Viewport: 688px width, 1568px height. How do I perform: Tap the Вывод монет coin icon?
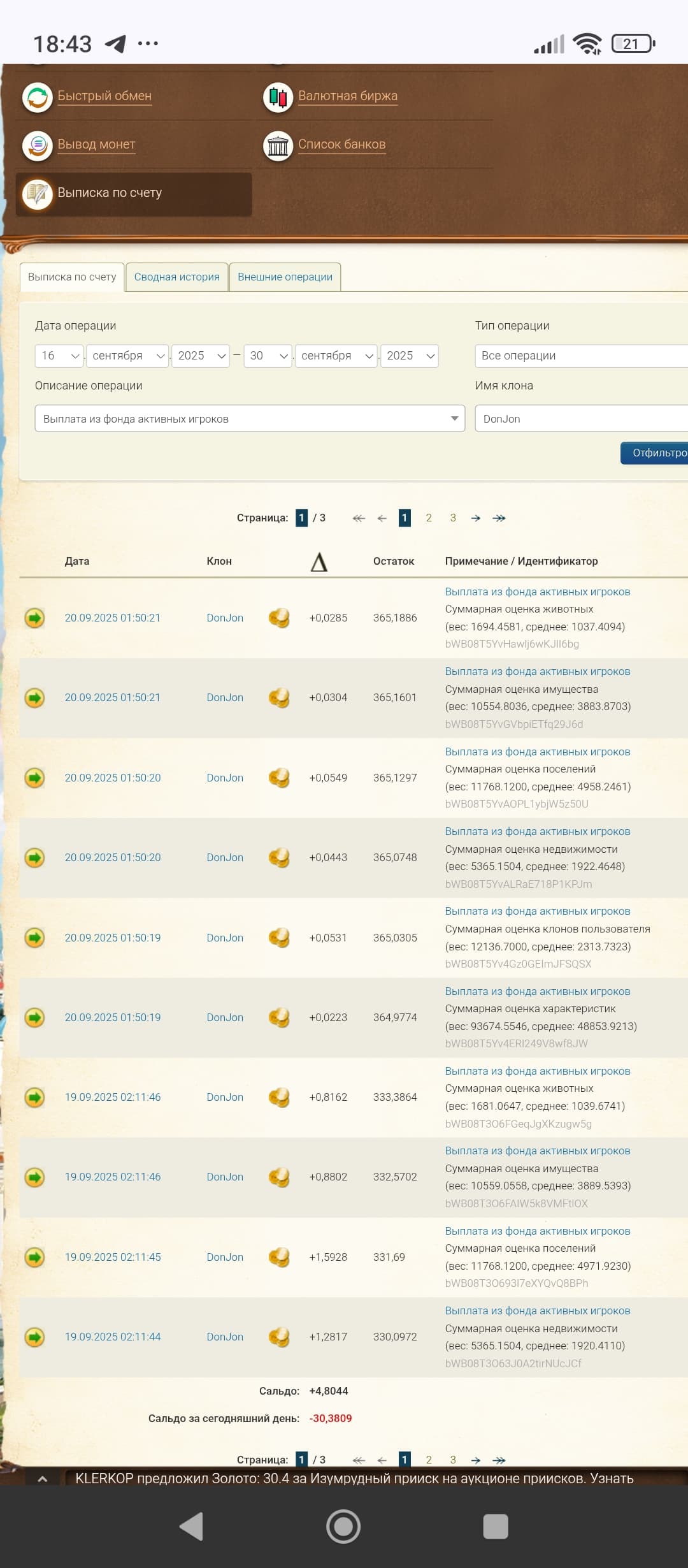[38, 146]
